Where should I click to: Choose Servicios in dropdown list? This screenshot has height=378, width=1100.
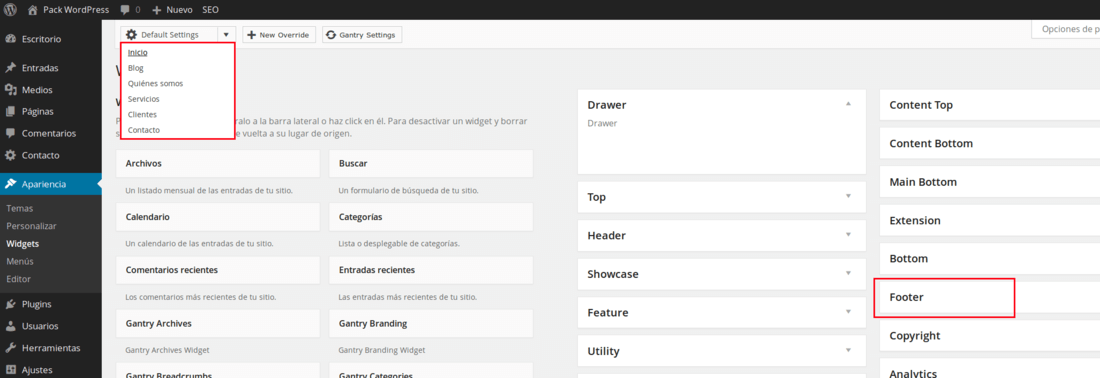143,99
